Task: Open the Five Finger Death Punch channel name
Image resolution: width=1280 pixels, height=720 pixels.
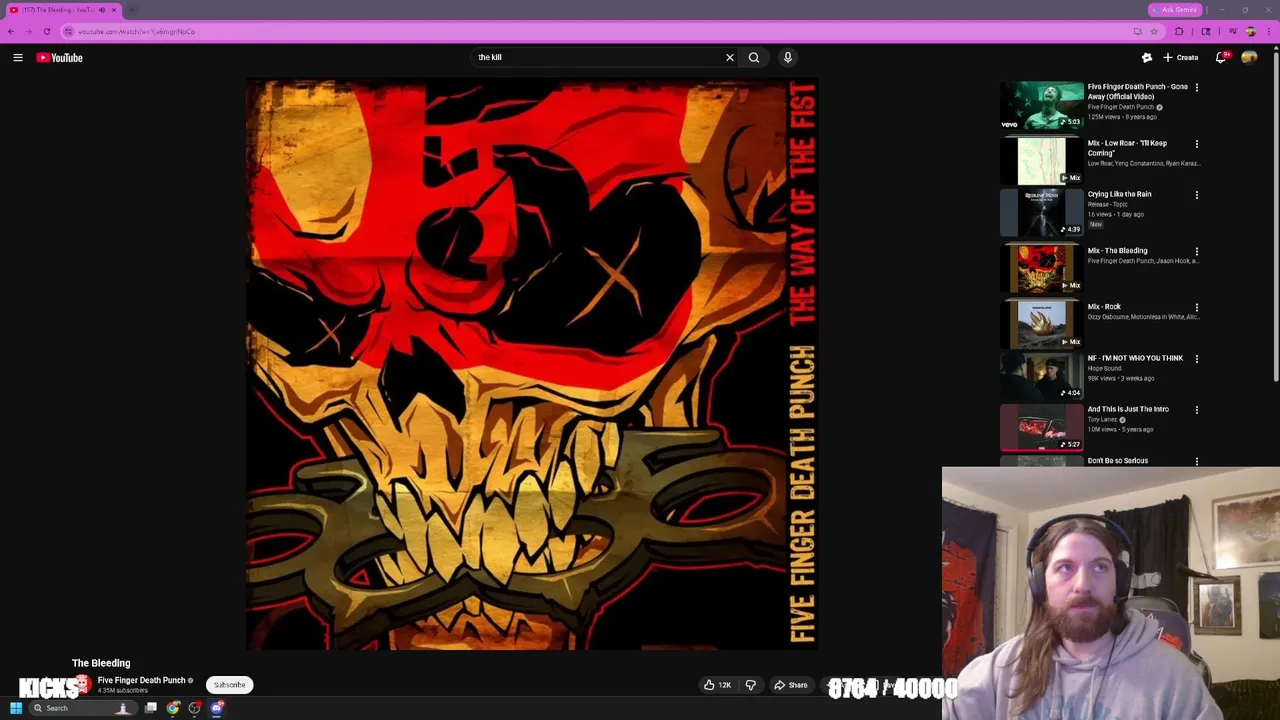Action: click(141, 680)
